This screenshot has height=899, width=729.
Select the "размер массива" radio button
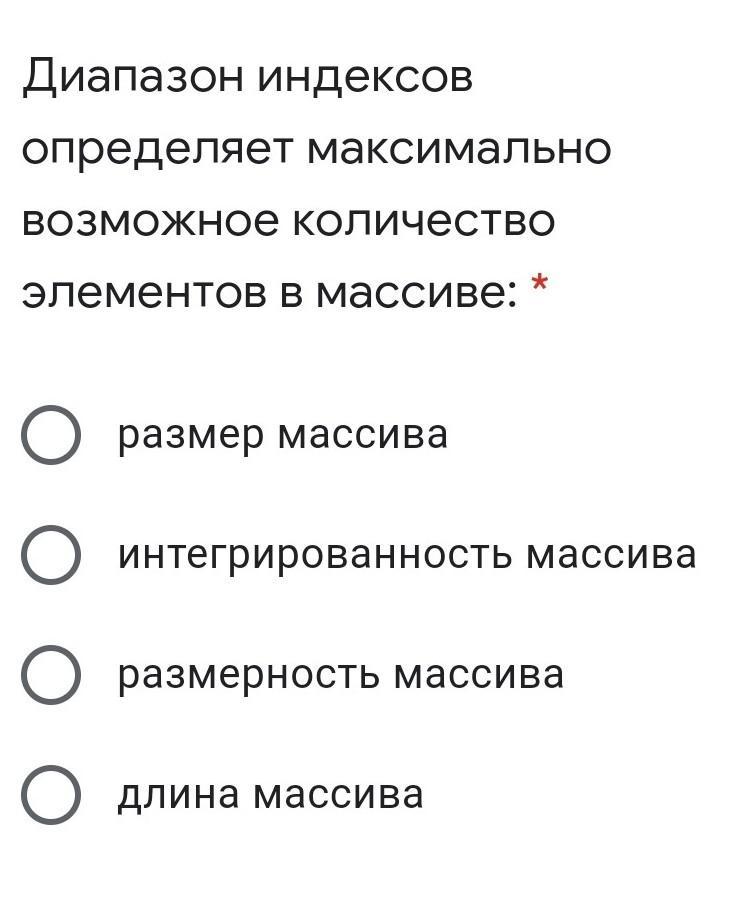(50, 435)
